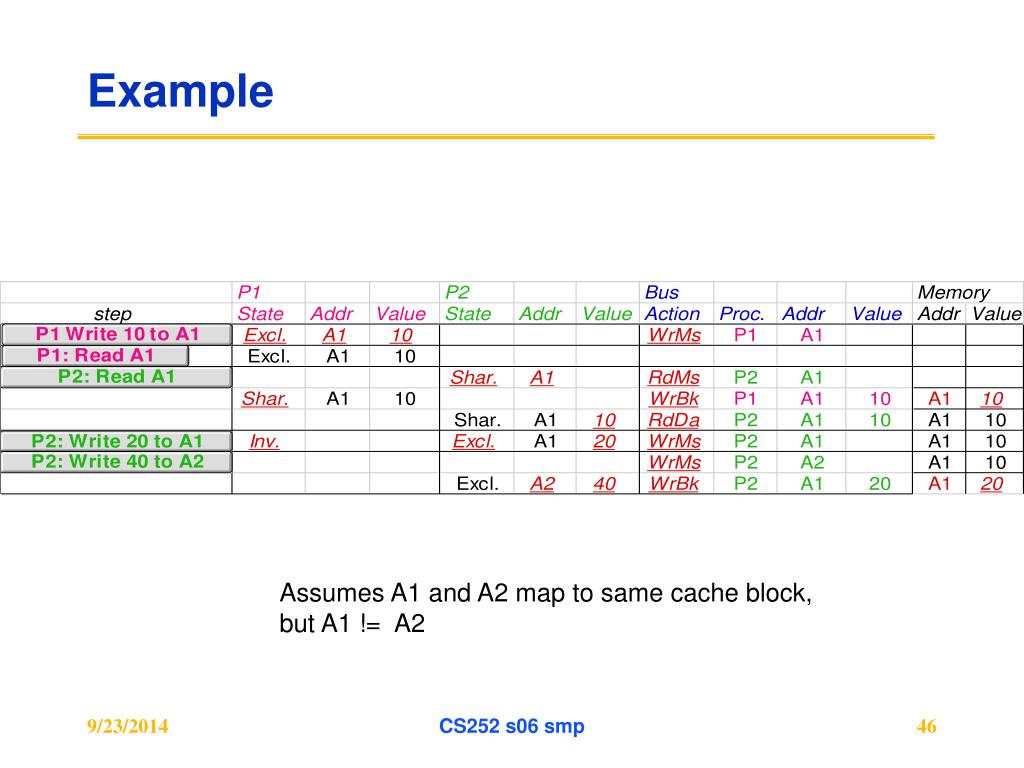The height and width of the screenshot is (768, 1024).
Task: Click the red '10' P1 value in the first row
Action: (x=402, y=335)
